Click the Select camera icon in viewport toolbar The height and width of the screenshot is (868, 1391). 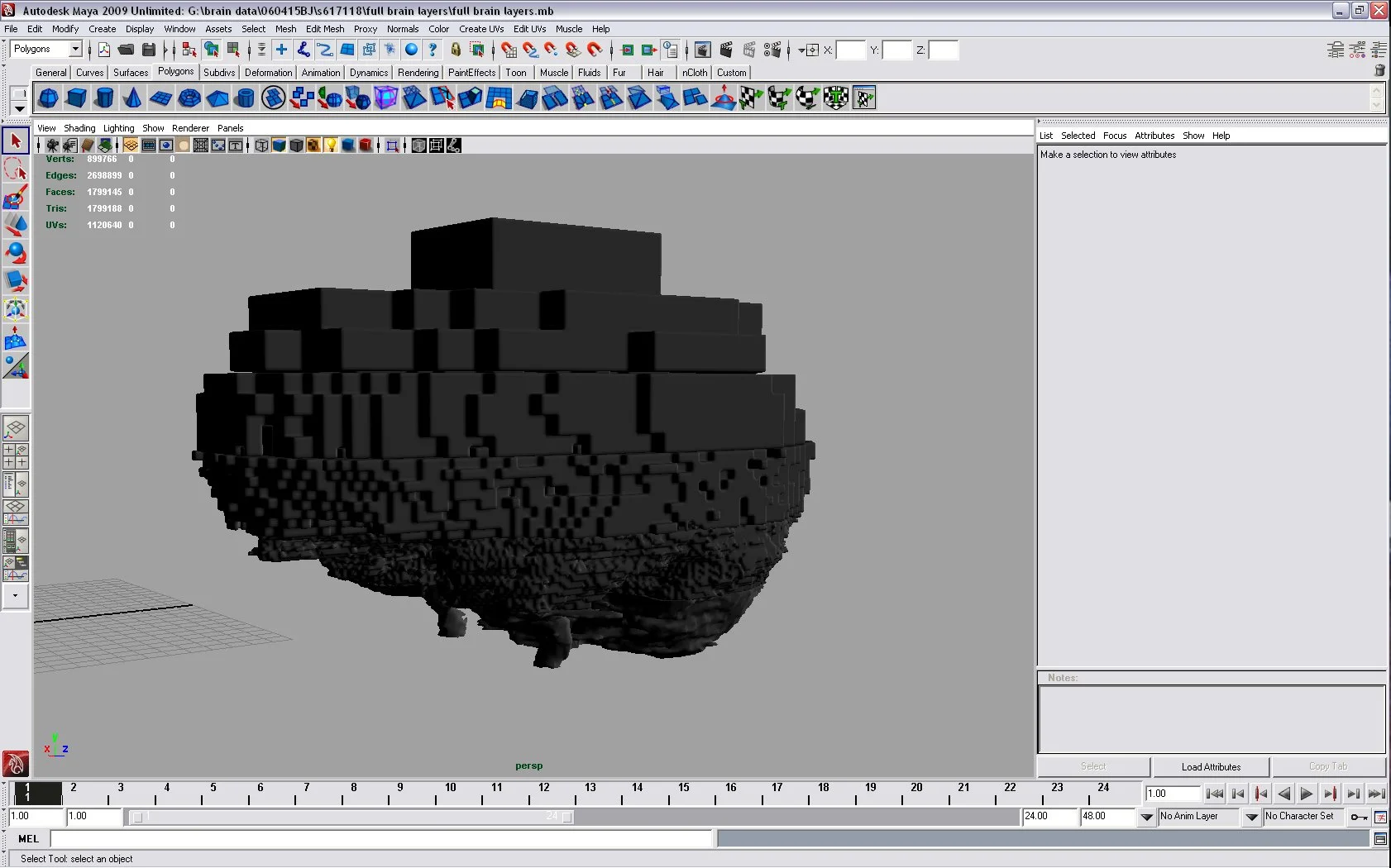coord(52,145)
